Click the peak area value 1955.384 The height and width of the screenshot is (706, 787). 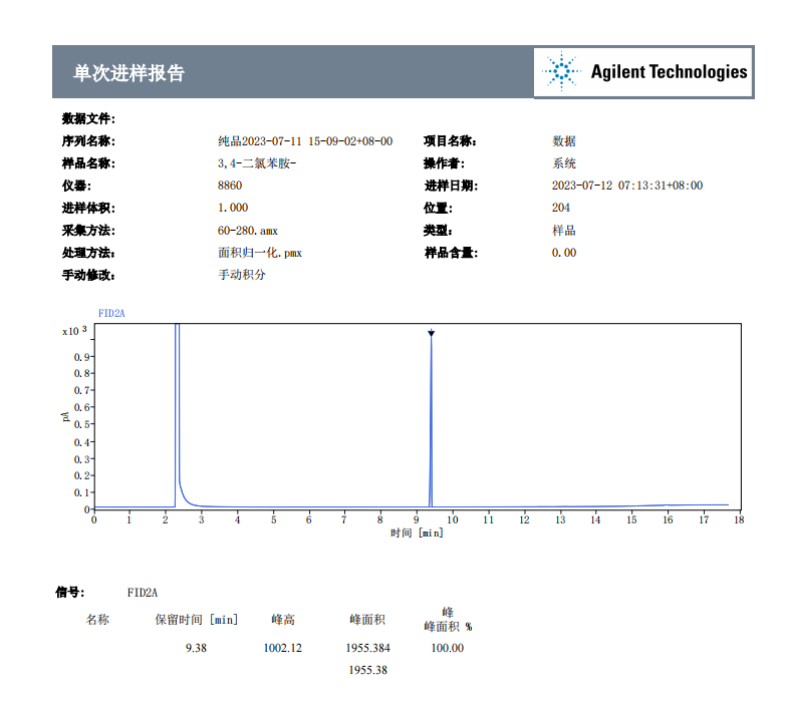click(367, 648)
